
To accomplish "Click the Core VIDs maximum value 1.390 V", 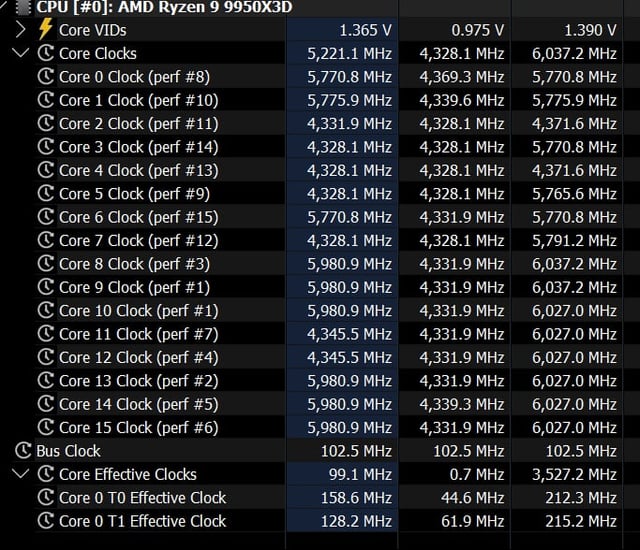I will click(x=590, y=30).
